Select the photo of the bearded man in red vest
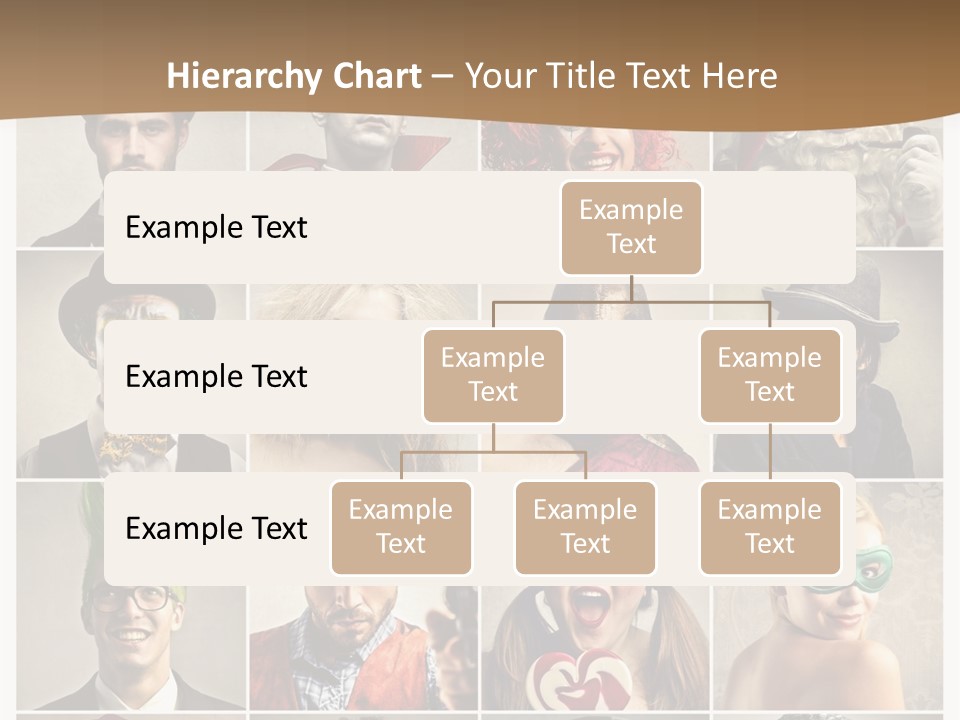Image resolution: width=960 pixels, height=720 pixels. pyautogui.click(x=360, y=650)
